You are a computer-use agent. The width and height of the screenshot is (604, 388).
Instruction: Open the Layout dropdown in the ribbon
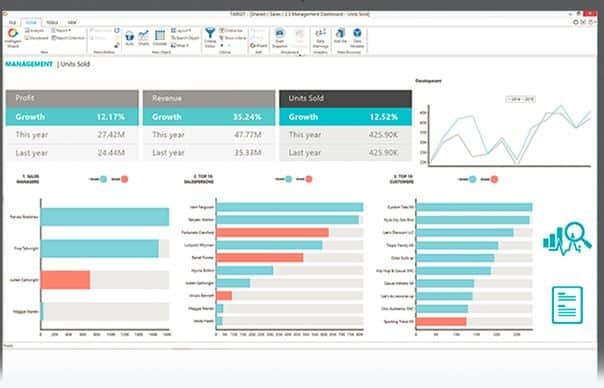point(181,30)
